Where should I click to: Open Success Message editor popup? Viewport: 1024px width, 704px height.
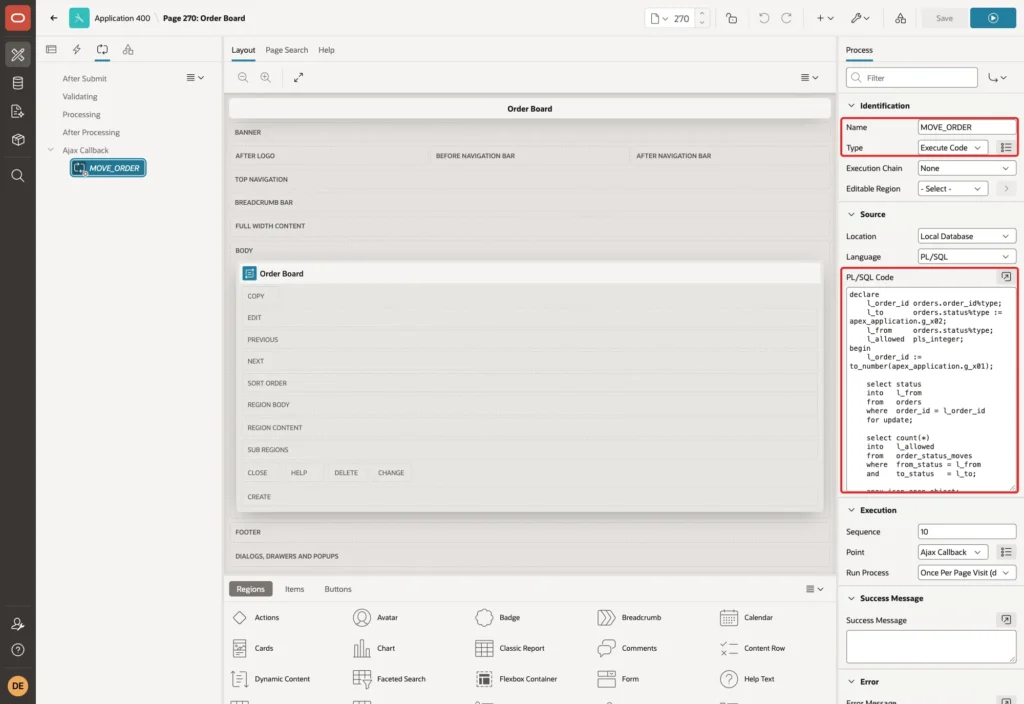(x=1006, y=620)
